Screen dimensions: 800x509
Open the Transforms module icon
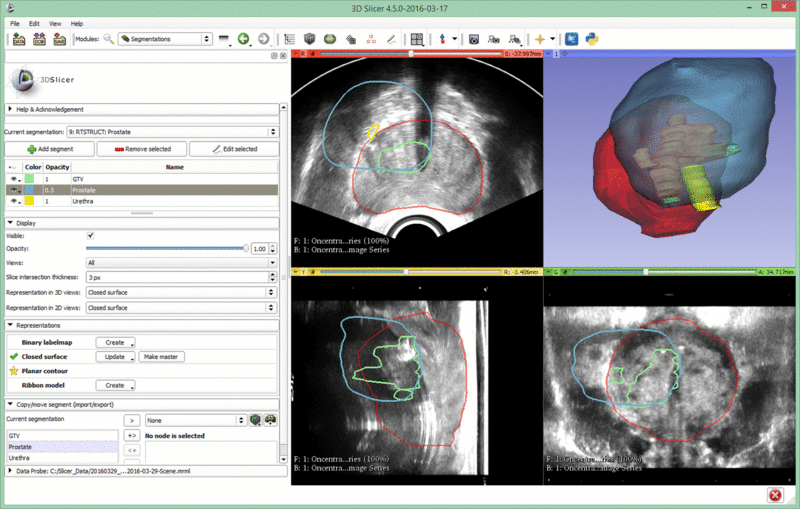point(351,39)
